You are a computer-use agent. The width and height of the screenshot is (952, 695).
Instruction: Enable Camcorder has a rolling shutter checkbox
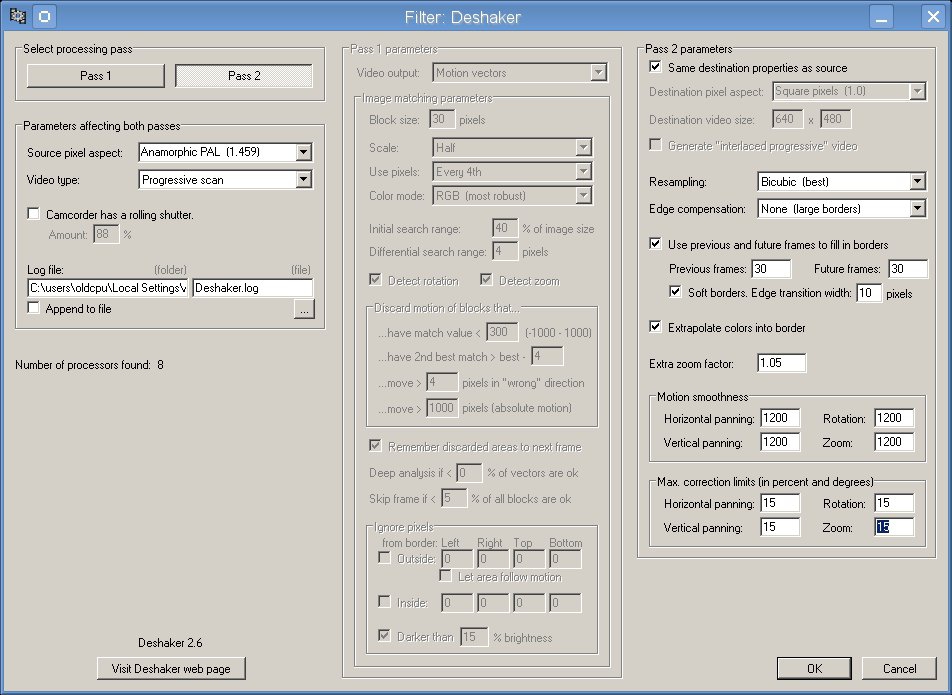pyautogui.click(x=34, y=214)
